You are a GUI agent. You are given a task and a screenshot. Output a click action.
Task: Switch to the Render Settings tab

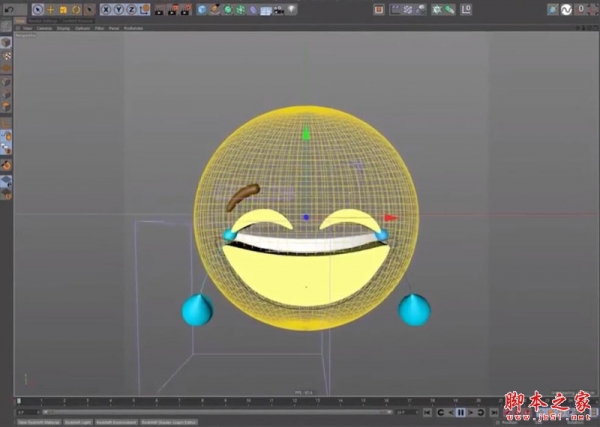[43, 20]
